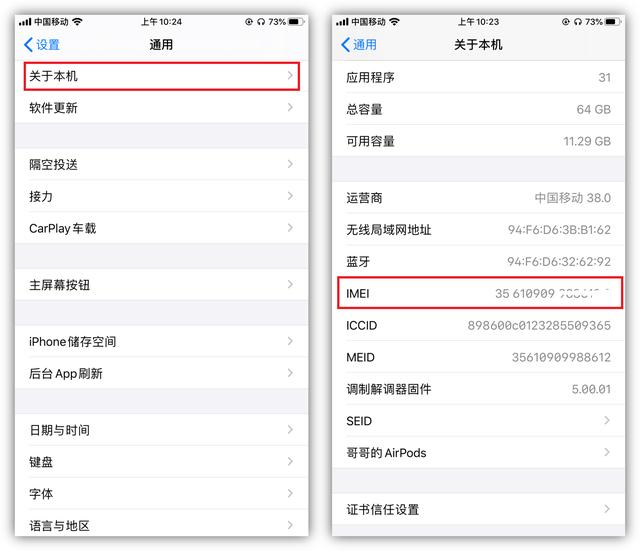Tap the back chevron next to 通用
Image resolution: width=640 pixels, height=551 pixels.
coord(345,44)
